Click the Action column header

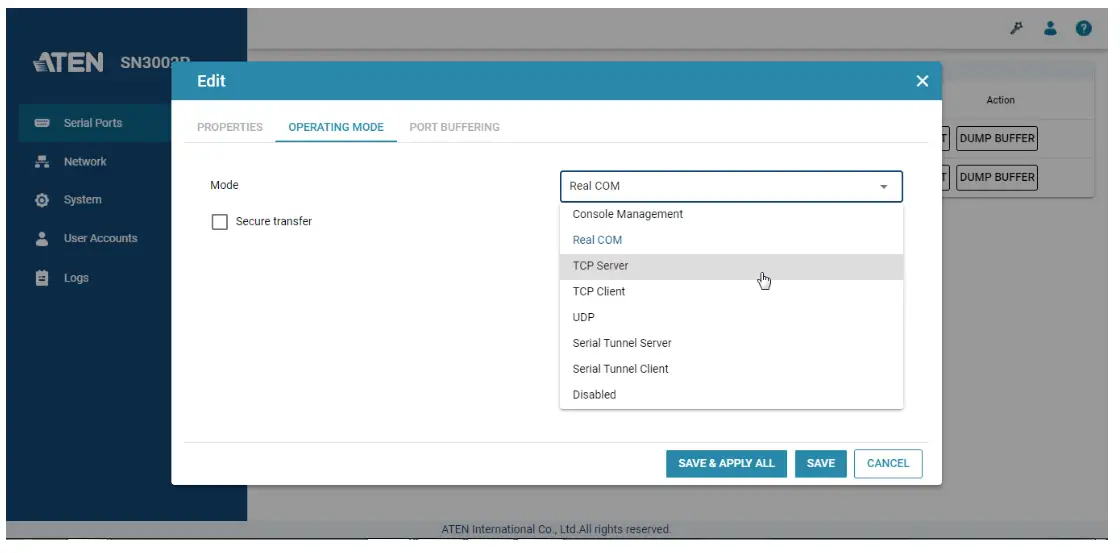click(x=1000, y=101)
